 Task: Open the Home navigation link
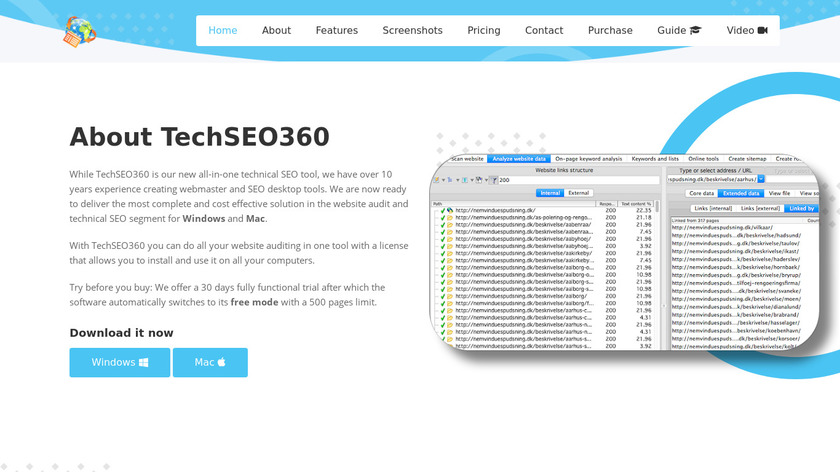[222, 31]
